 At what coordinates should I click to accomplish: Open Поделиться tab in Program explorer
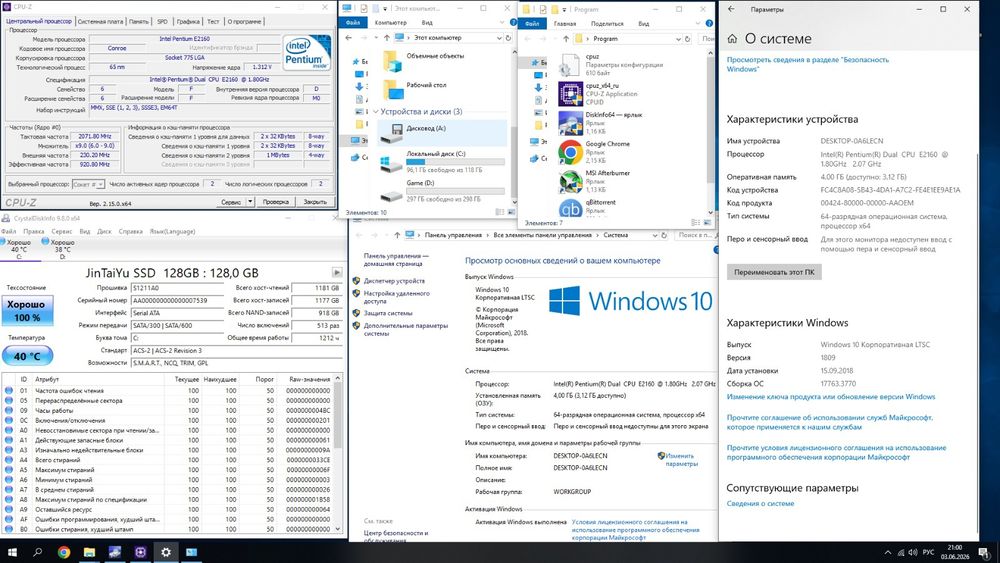607,24
